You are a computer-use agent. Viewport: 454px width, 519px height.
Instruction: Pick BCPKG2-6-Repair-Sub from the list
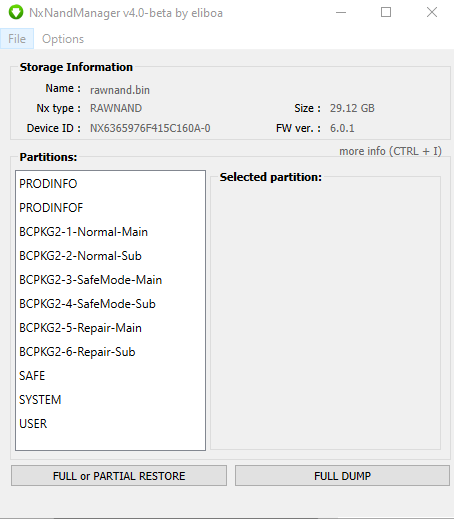110,352
